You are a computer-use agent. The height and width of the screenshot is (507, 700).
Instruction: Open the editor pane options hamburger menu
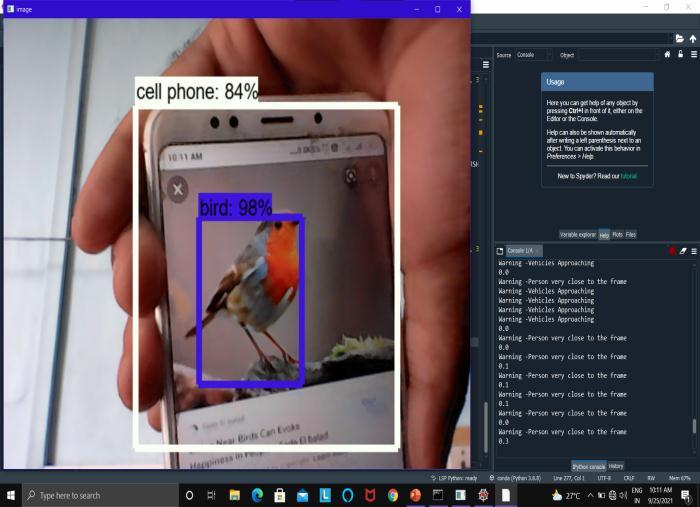click(x=486, y=65)
